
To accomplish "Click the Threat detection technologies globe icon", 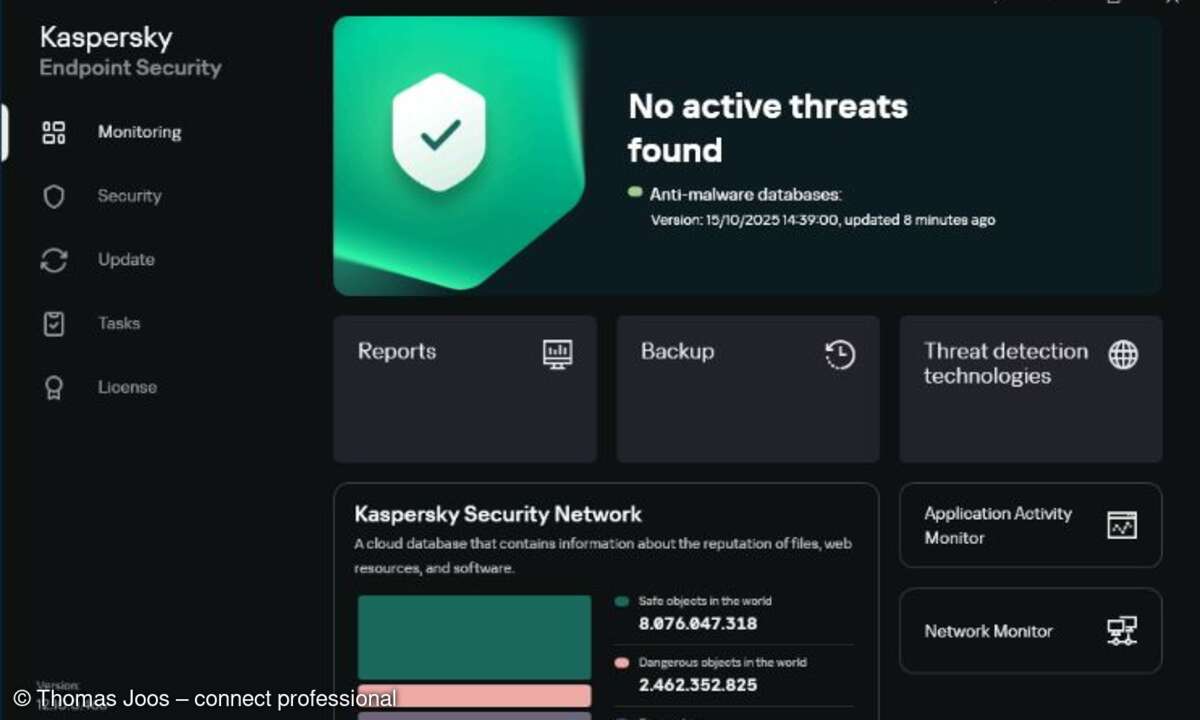I will pos(1124,352).
